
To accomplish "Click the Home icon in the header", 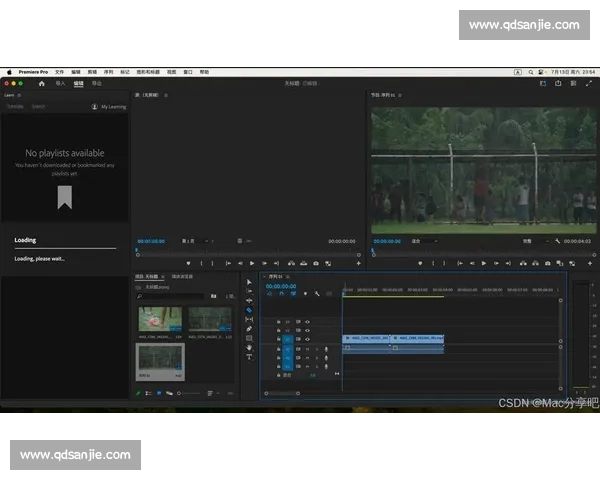I will point(41,84).
